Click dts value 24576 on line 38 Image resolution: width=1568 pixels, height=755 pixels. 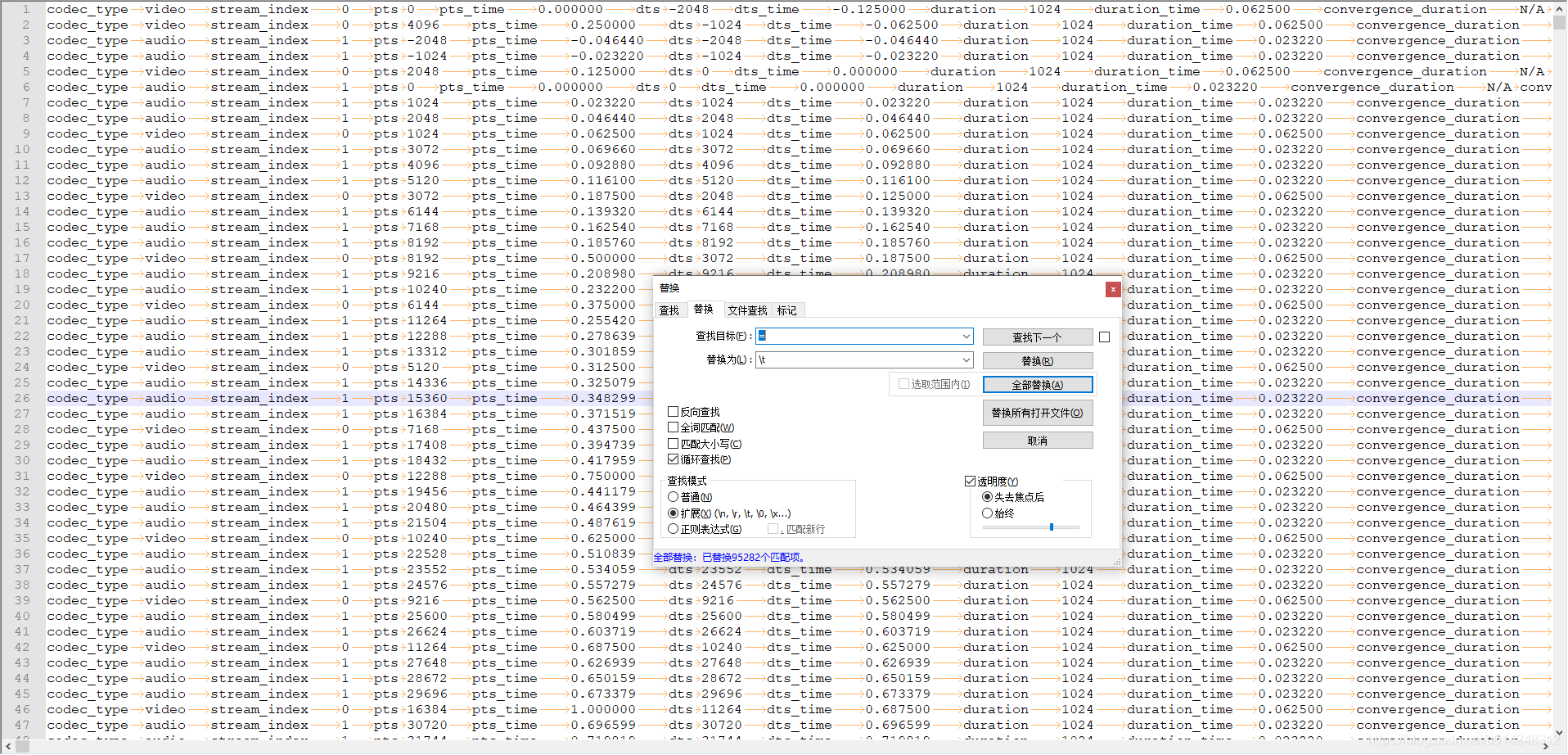[x=722, y=585]
